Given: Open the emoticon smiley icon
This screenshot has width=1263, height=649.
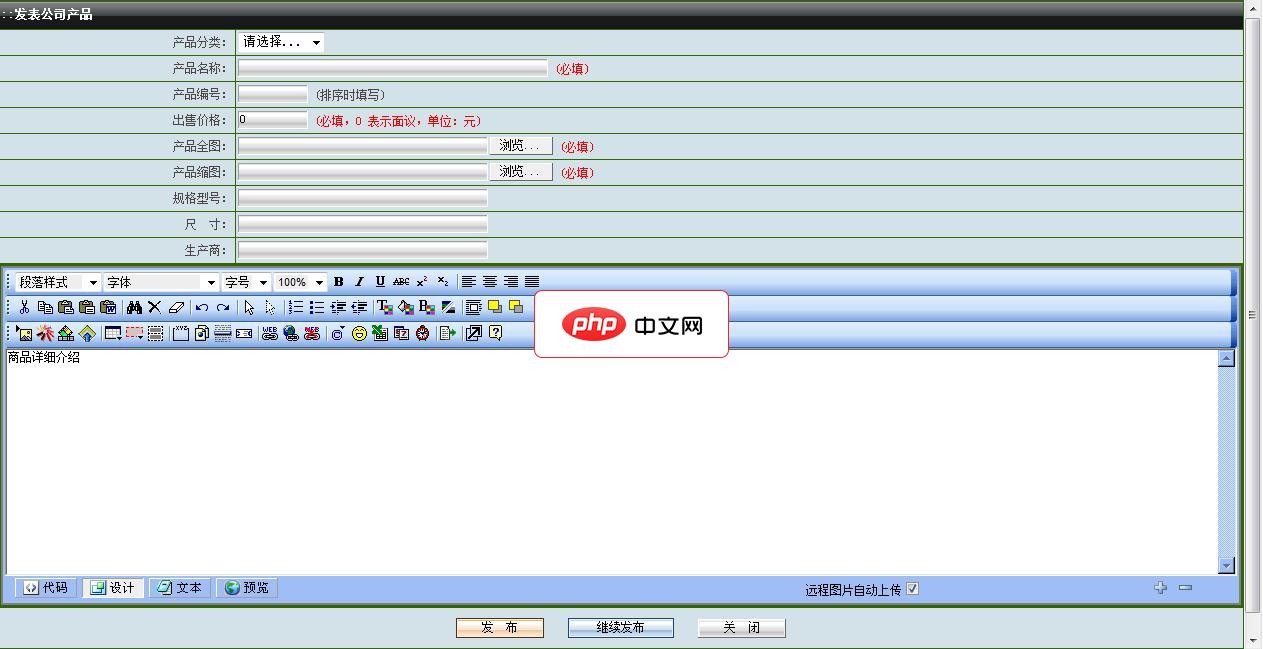Looking at the screenshot, I should 359,333.
